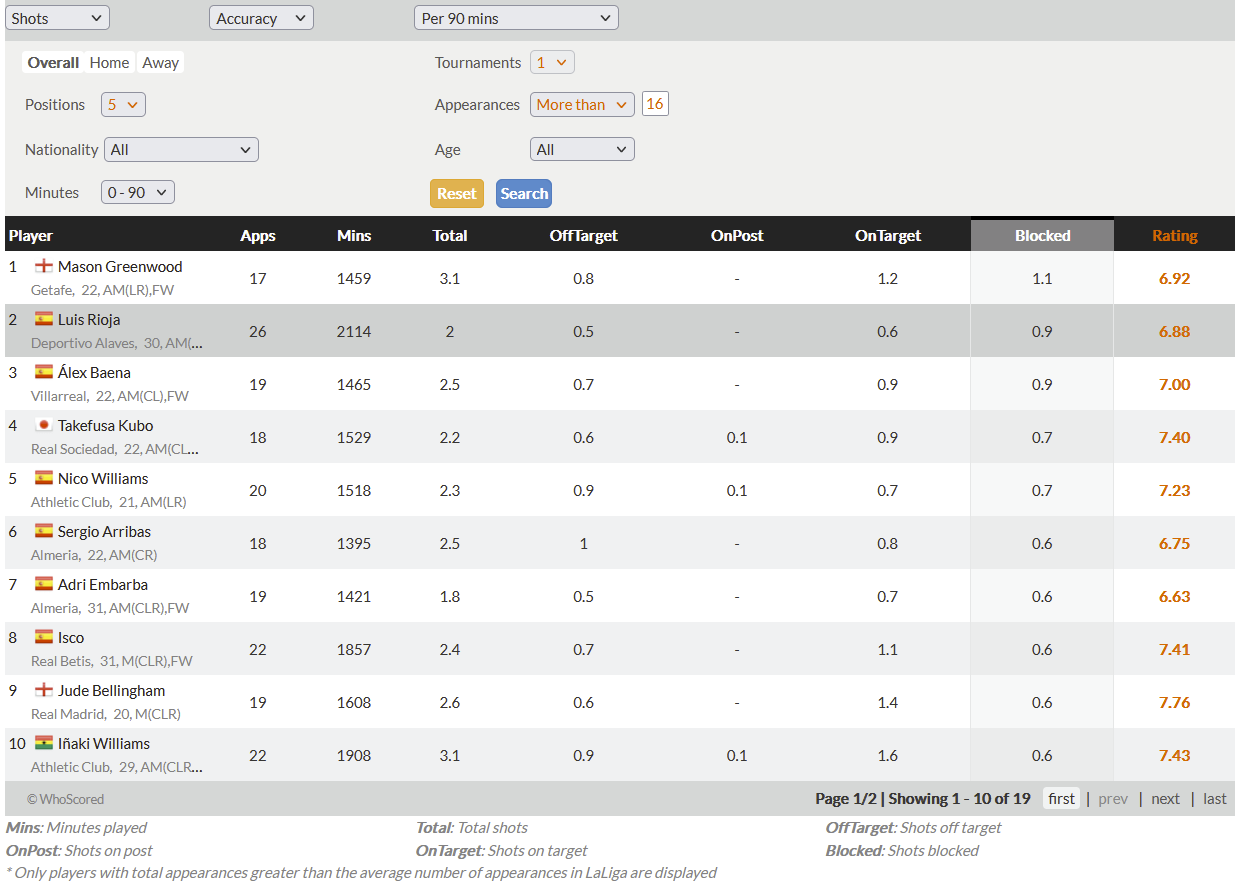Select the Overall view tab

point(53,62)
